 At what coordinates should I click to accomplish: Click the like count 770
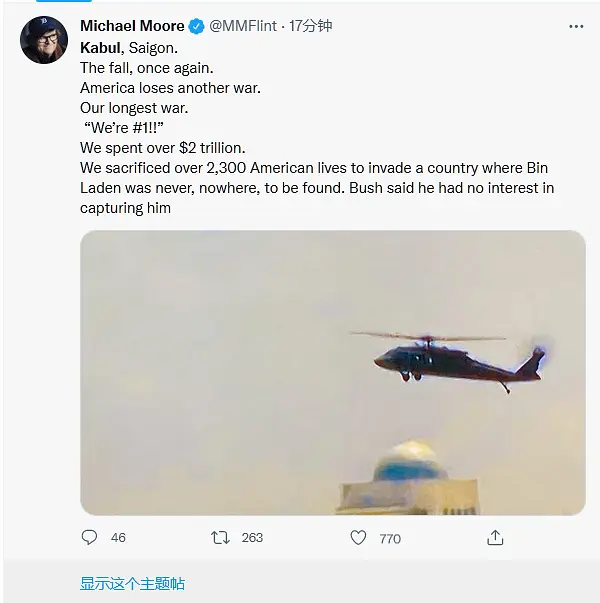(x=390, y=538)
